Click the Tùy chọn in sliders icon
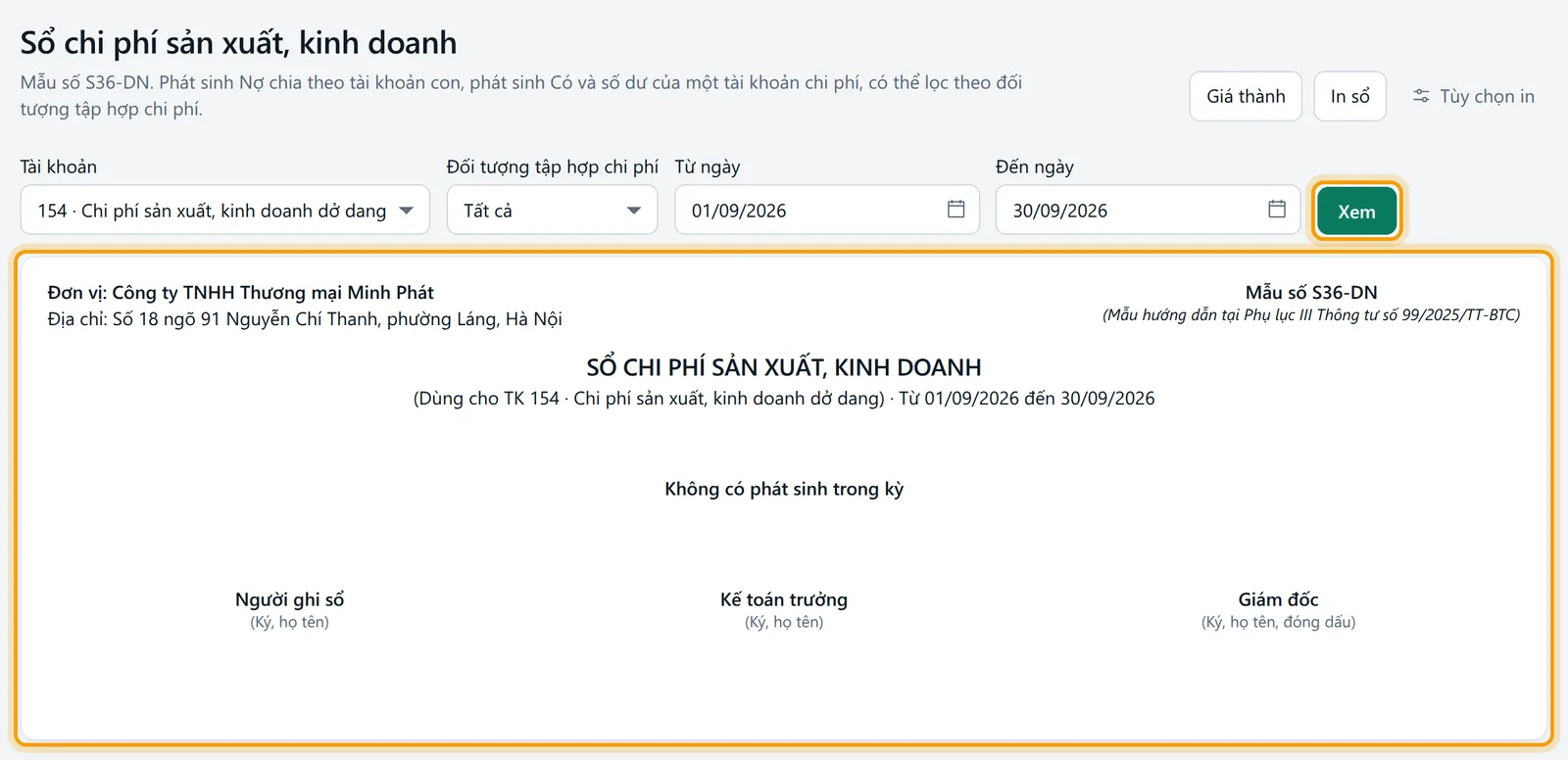Viewport: 1568px width, 760px height. point(1421,96)
